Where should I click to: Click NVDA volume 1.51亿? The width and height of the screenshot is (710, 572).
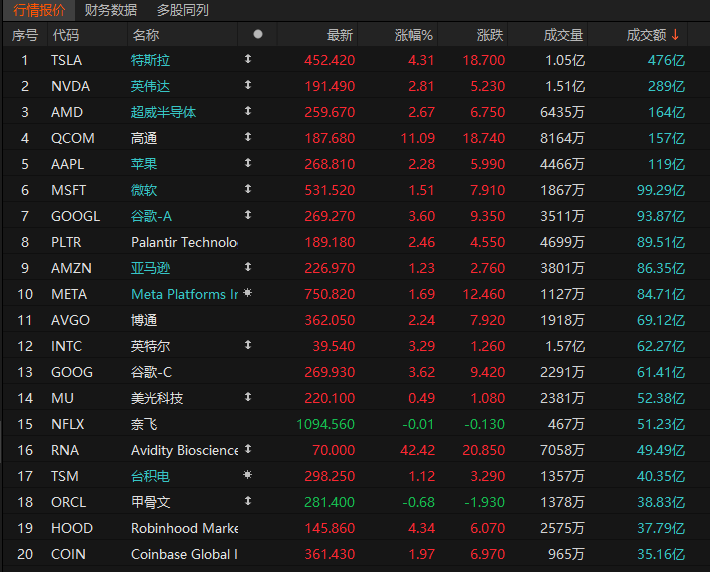pos(565,86)
